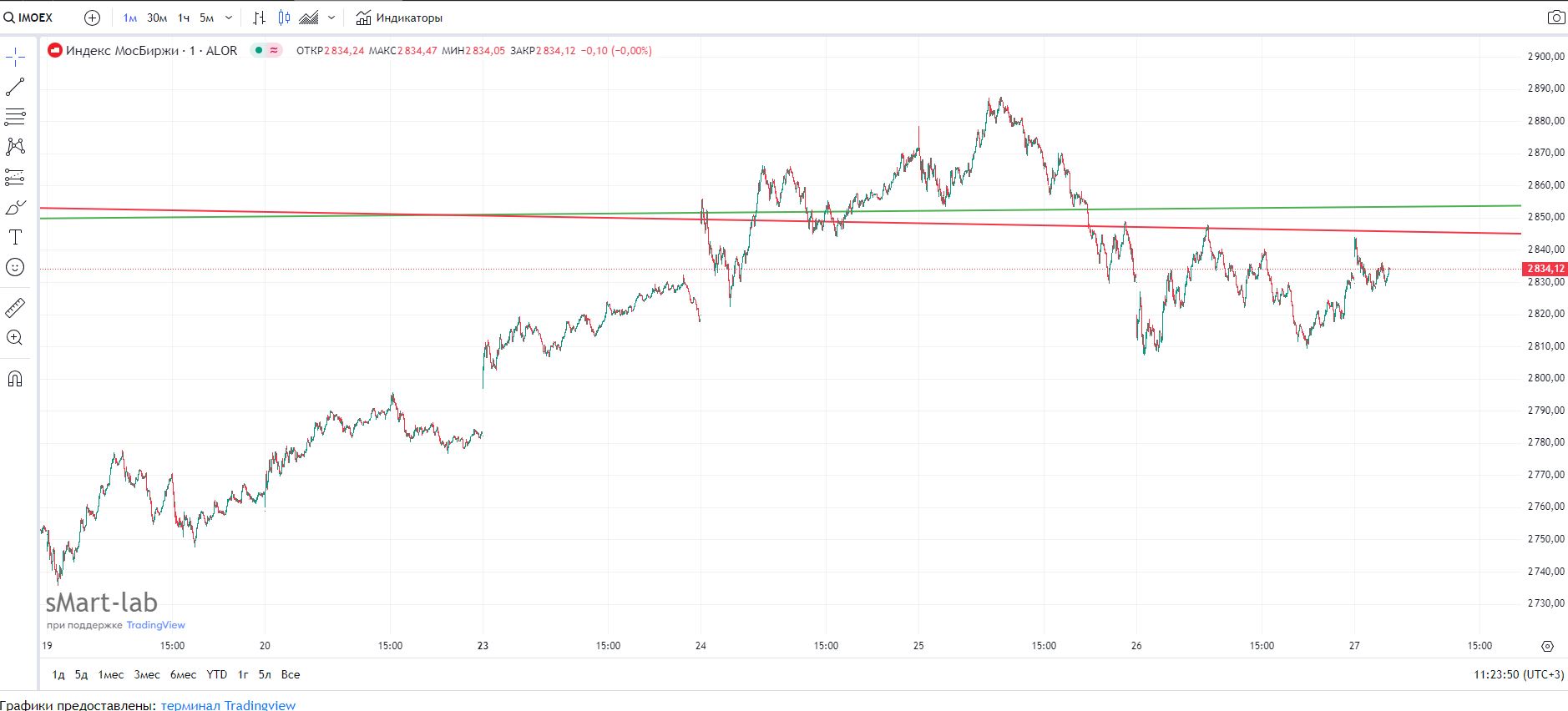This screenshot has height=711, width=1568.
Task: Click the 2 800,00 price axis label
Action: (1545, 378)
